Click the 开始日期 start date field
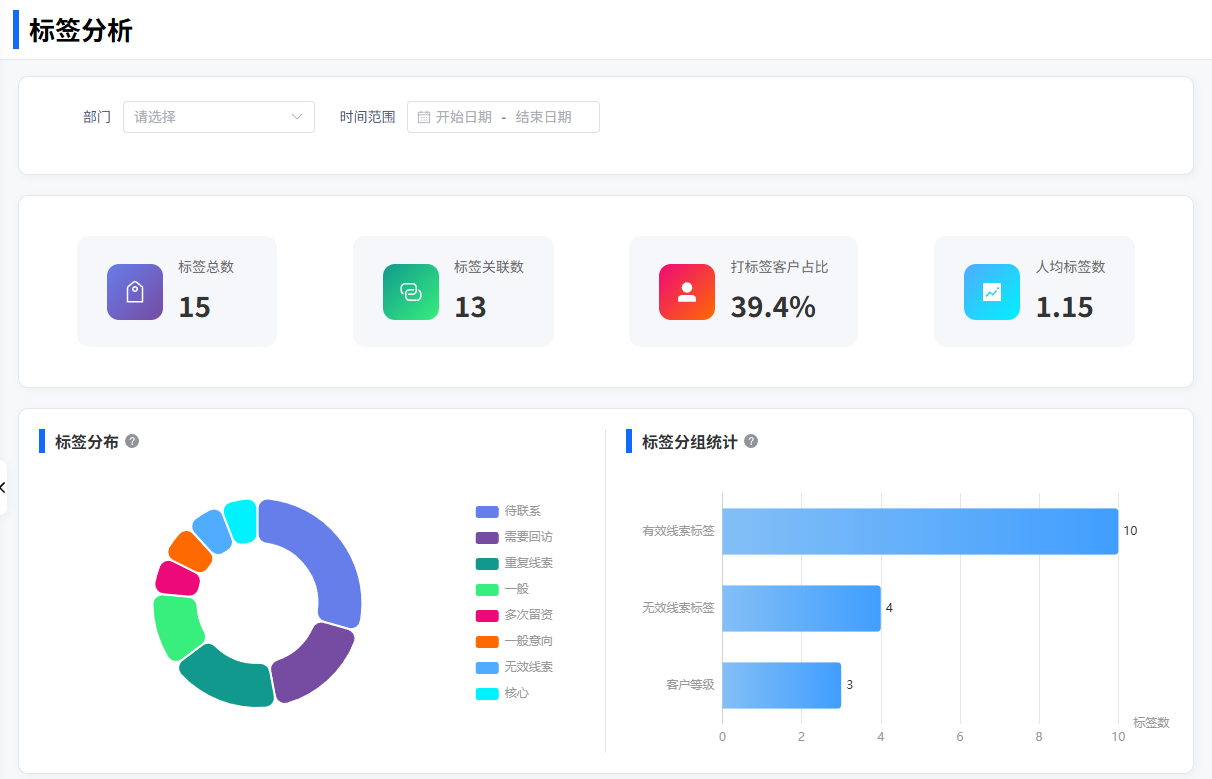This screenshot has width=1212, height=779. pyautogui.click(x=464, y=117)
